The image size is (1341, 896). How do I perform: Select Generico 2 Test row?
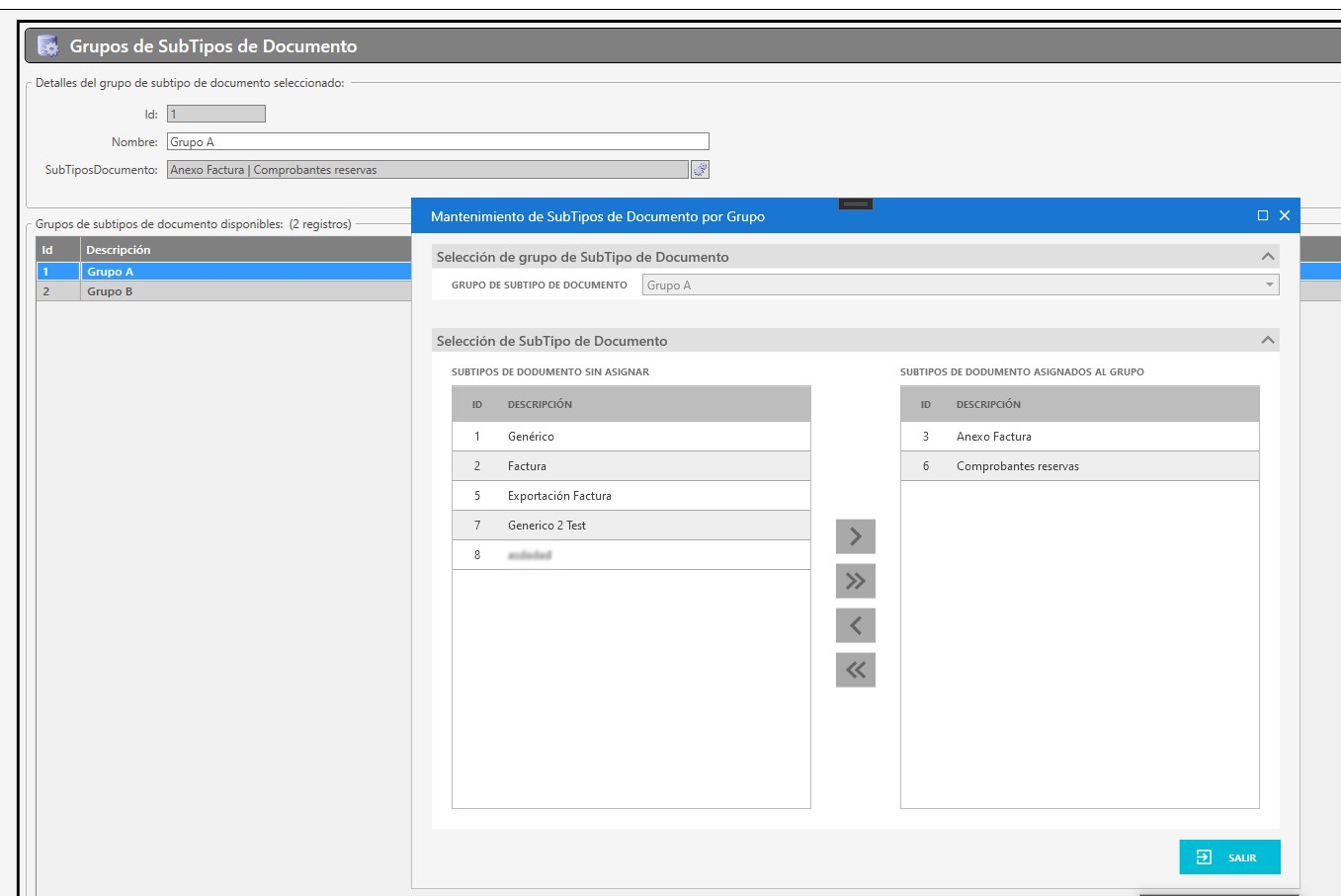click(631, 526)
